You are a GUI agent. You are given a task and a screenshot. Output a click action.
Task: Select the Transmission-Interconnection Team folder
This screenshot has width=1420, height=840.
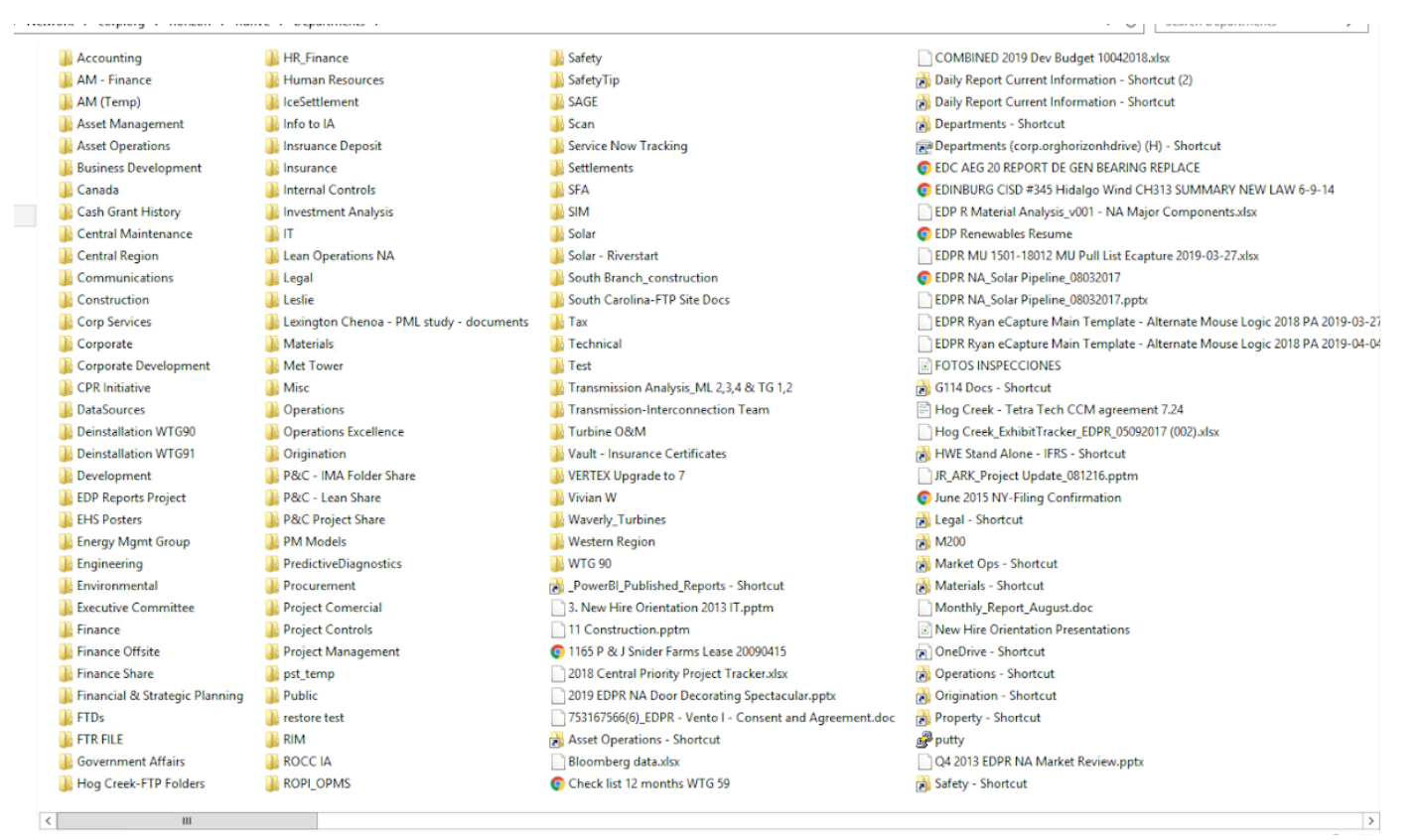click(667, 410)
